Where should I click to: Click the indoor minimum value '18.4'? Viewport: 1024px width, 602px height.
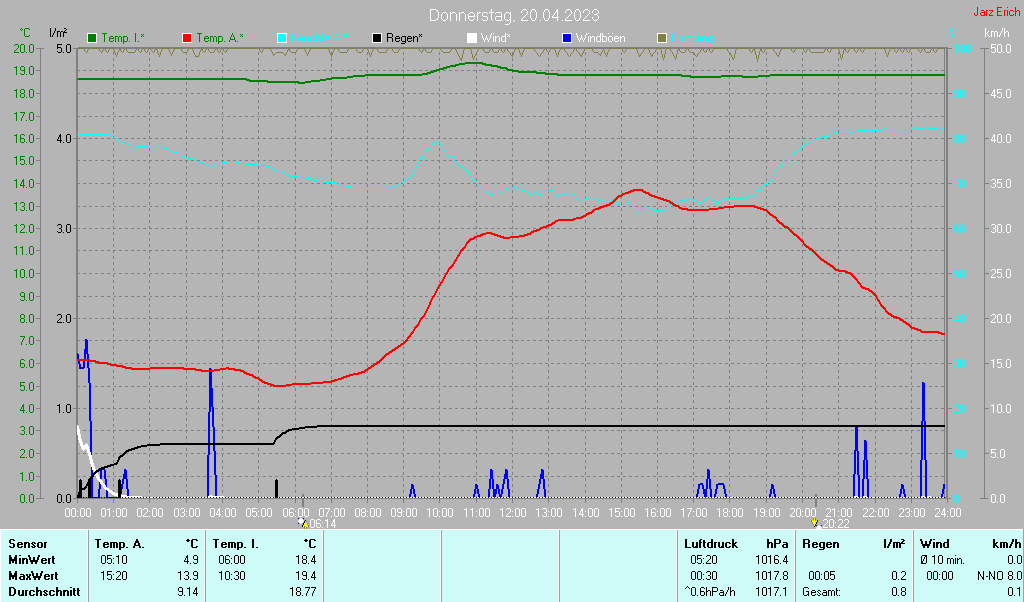[x=306, y=560]
